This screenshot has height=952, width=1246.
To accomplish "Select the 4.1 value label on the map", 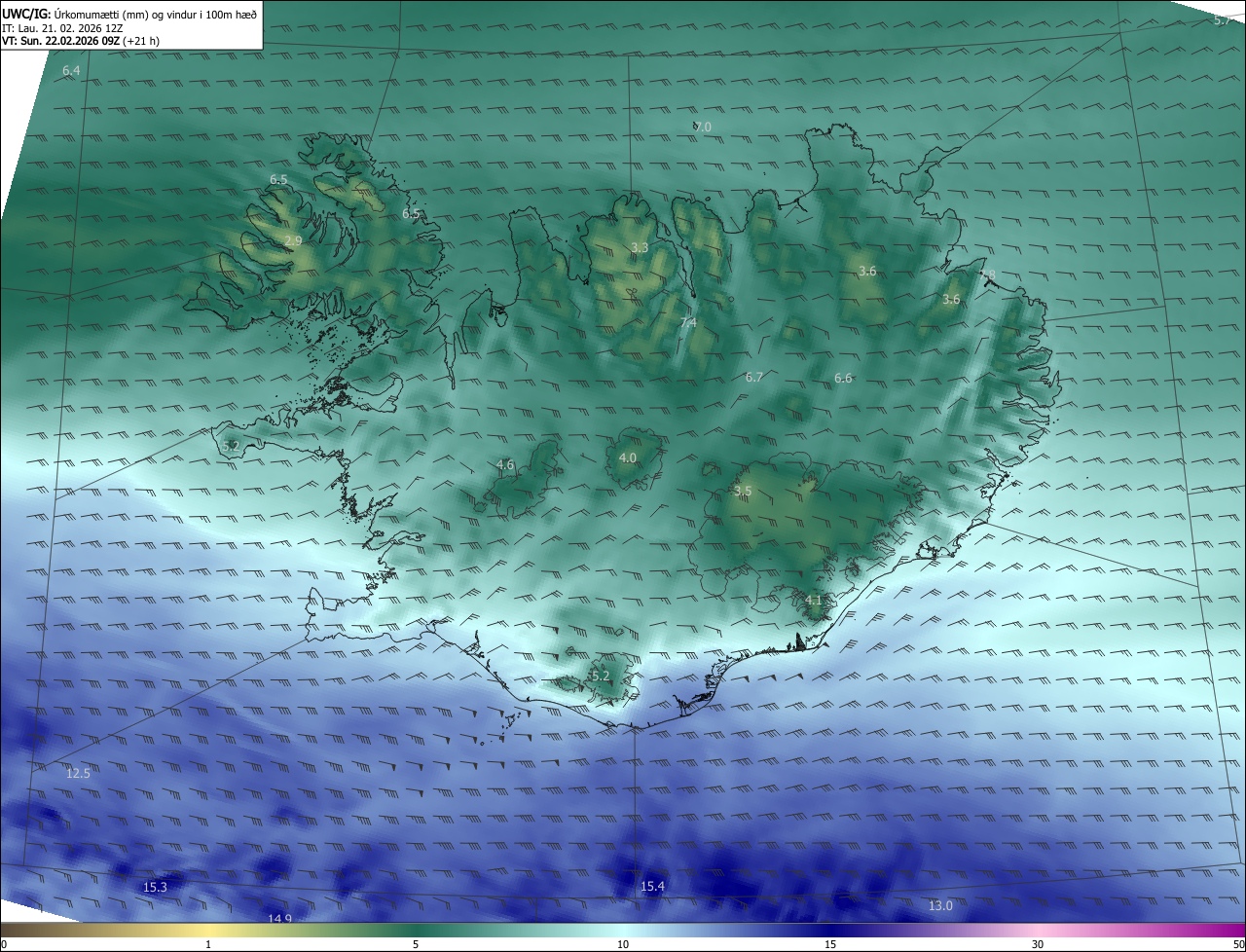I will point(815,601).
